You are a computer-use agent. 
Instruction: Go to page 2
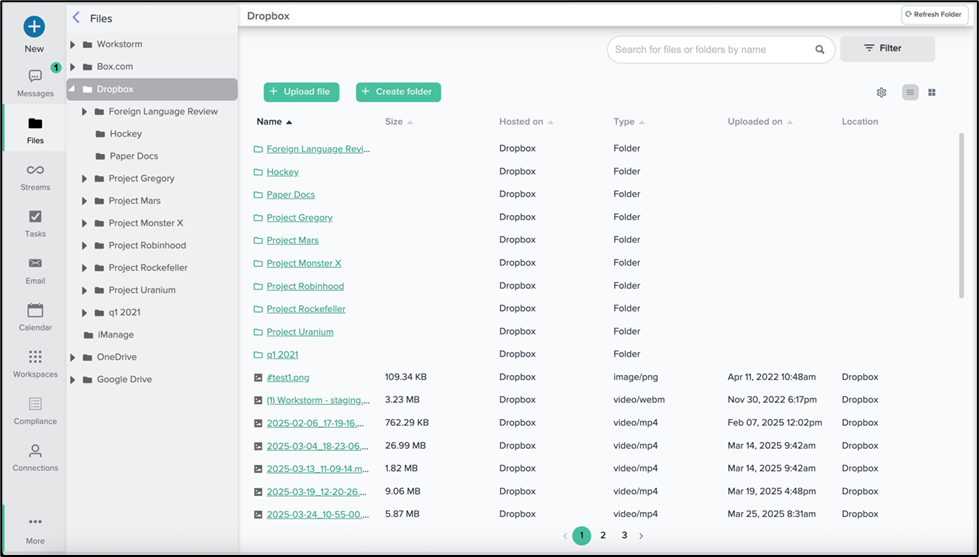603,535
